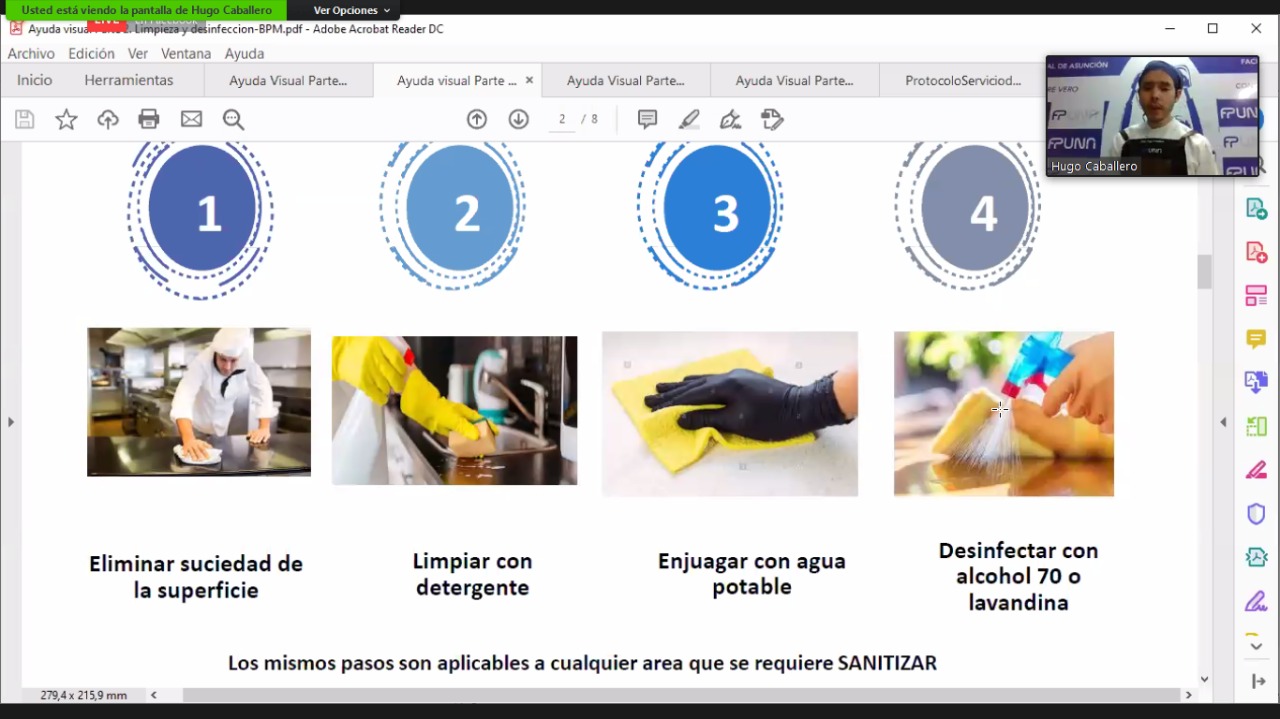Open the Herramientas tab

128,80
